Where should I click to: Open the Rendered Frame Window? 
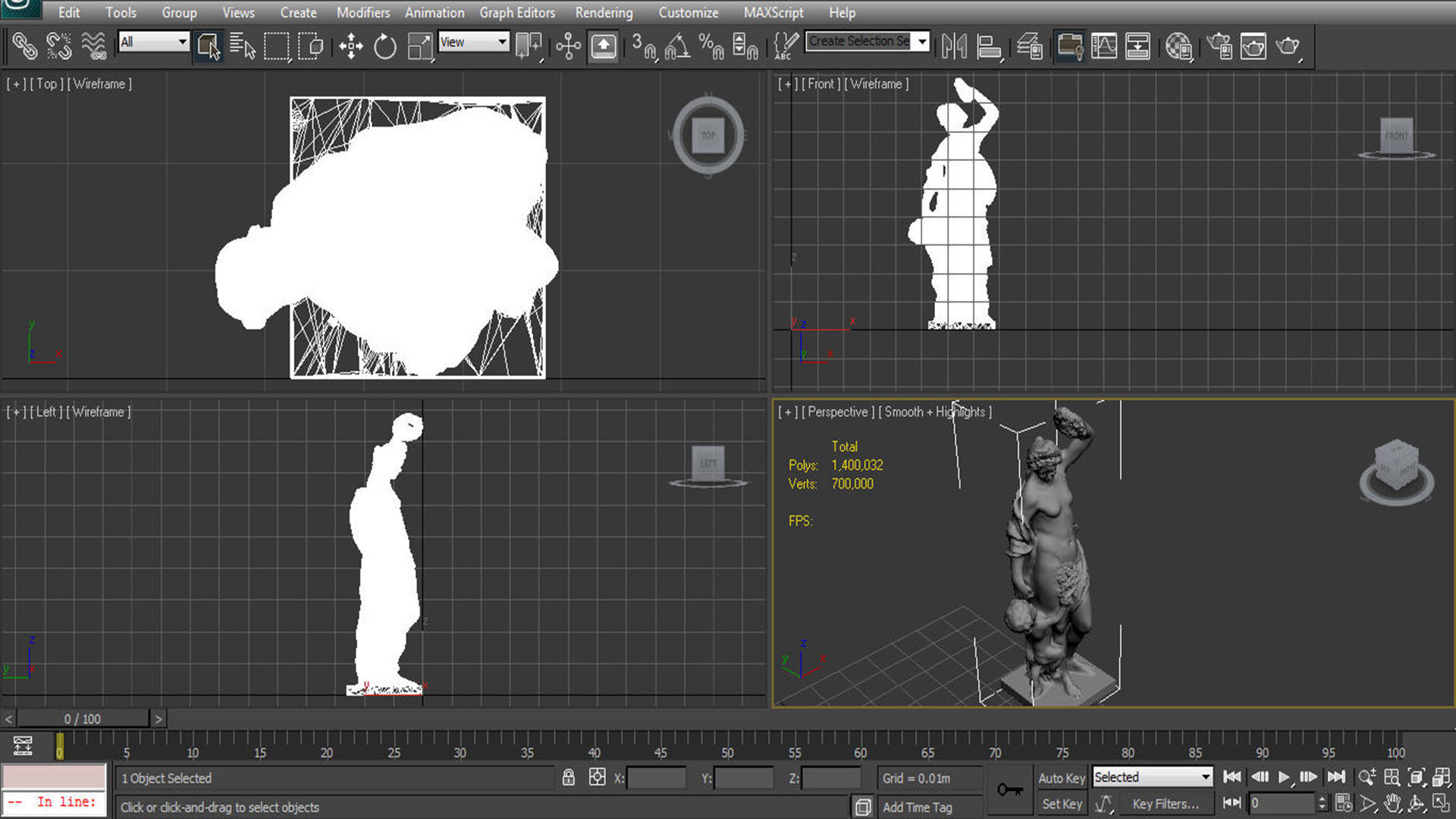[1253, 46]
